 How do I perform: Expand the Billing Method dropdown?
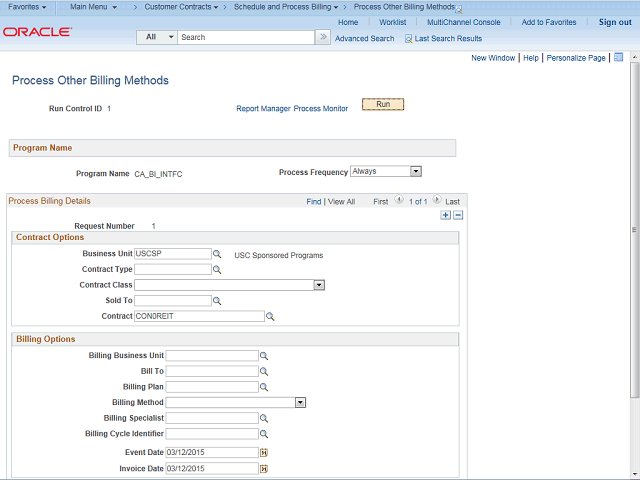300,402
